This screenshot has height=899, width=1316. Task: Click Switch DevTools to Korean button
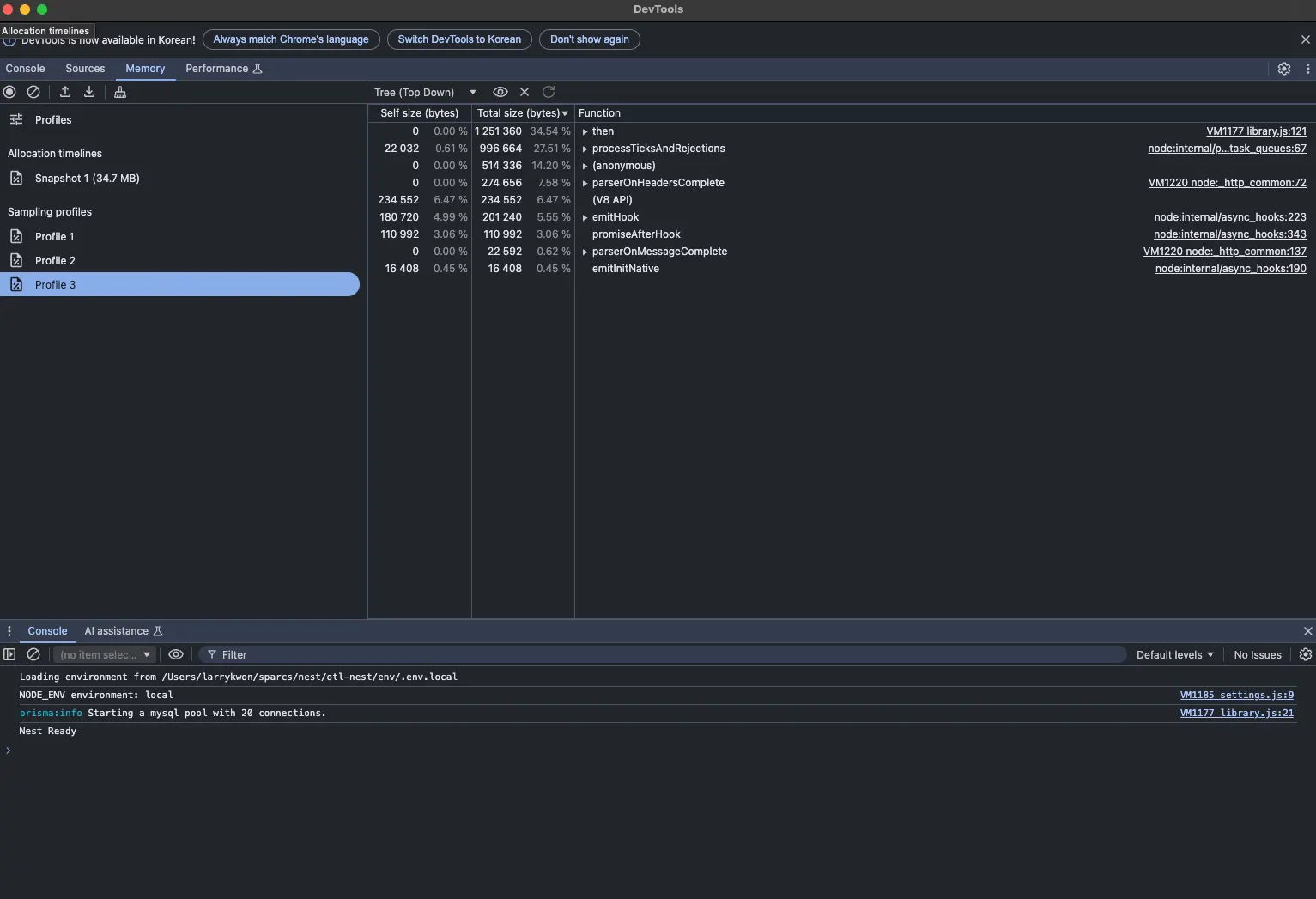[x=459, y=39]
